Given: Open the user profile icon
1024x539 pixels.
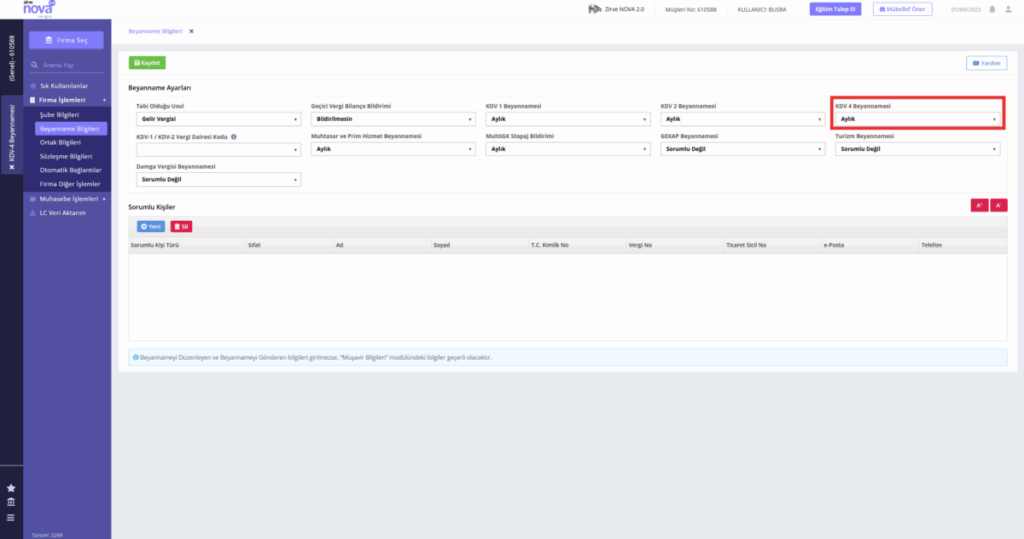Looking at the screenshot, I should pyautogui.click(x=1008, y=9).
